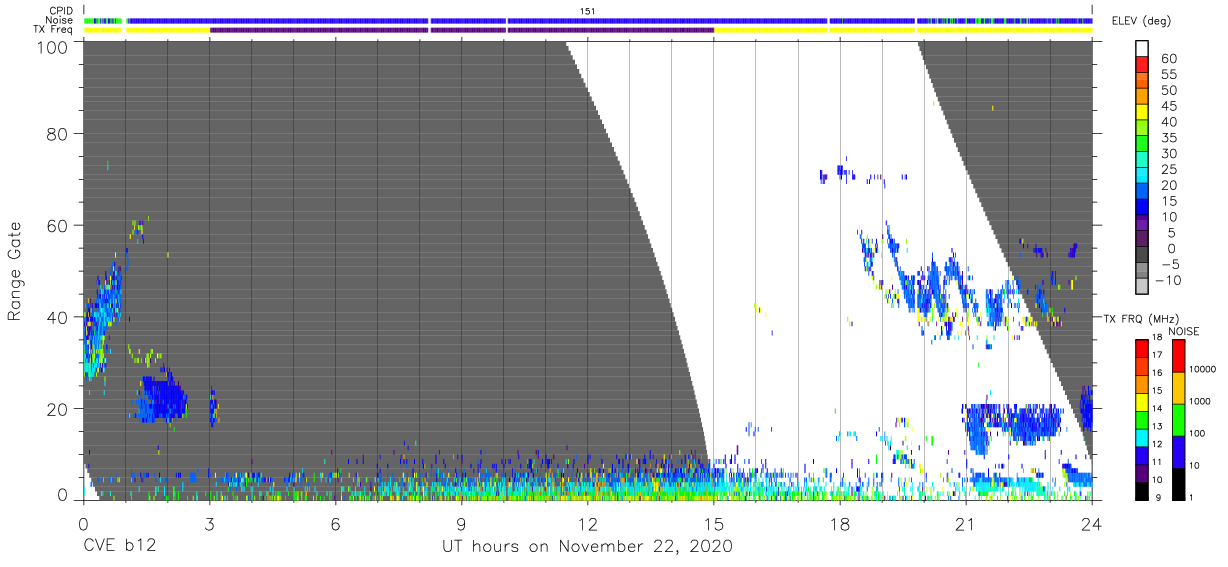Click the "35" label on ELEV colorbar
The width and height of the screenshot is (1228, 567).
[1169, 138]
